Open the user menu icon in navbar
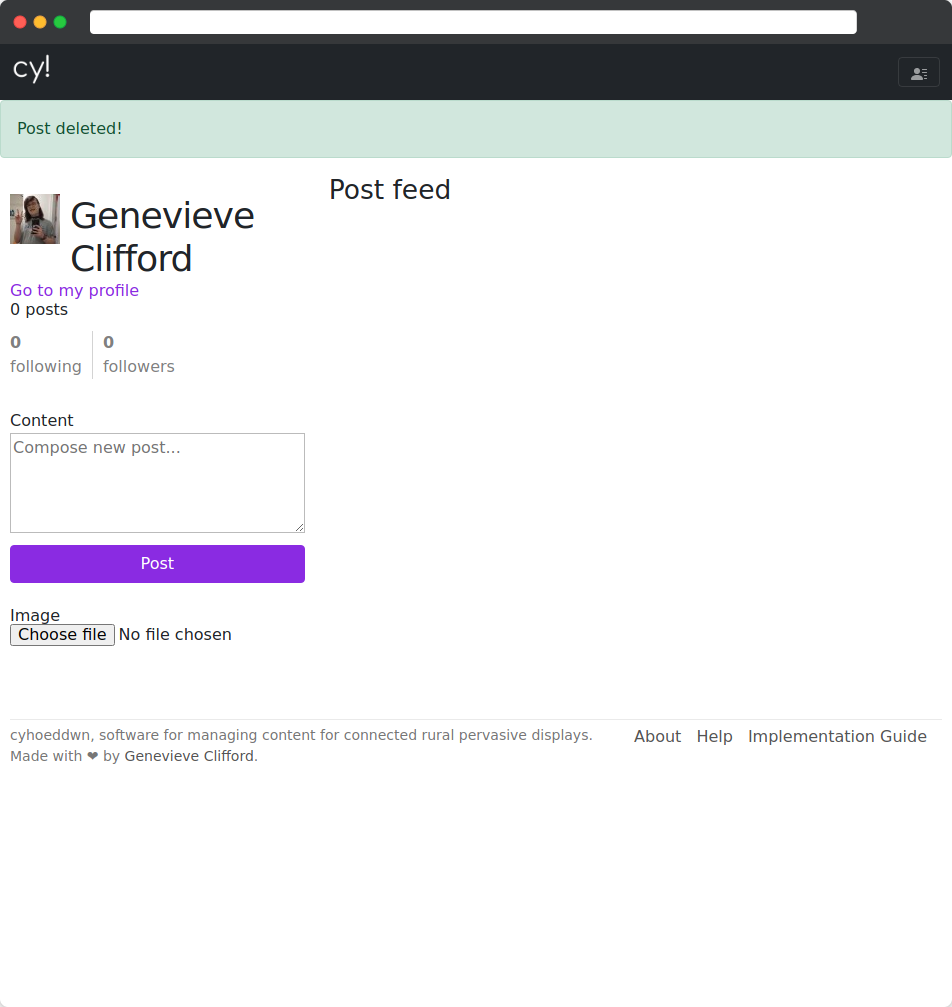This screenshot has height=1007, width=952. click(x=919, y=73)
